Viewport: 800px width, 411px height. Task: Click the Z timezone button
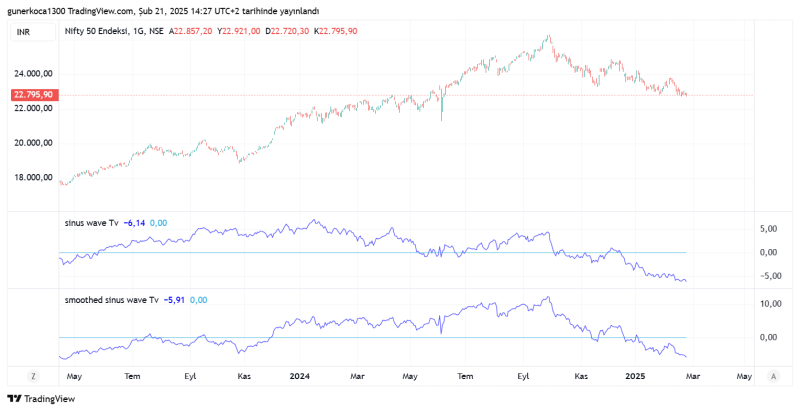point(33,376)
